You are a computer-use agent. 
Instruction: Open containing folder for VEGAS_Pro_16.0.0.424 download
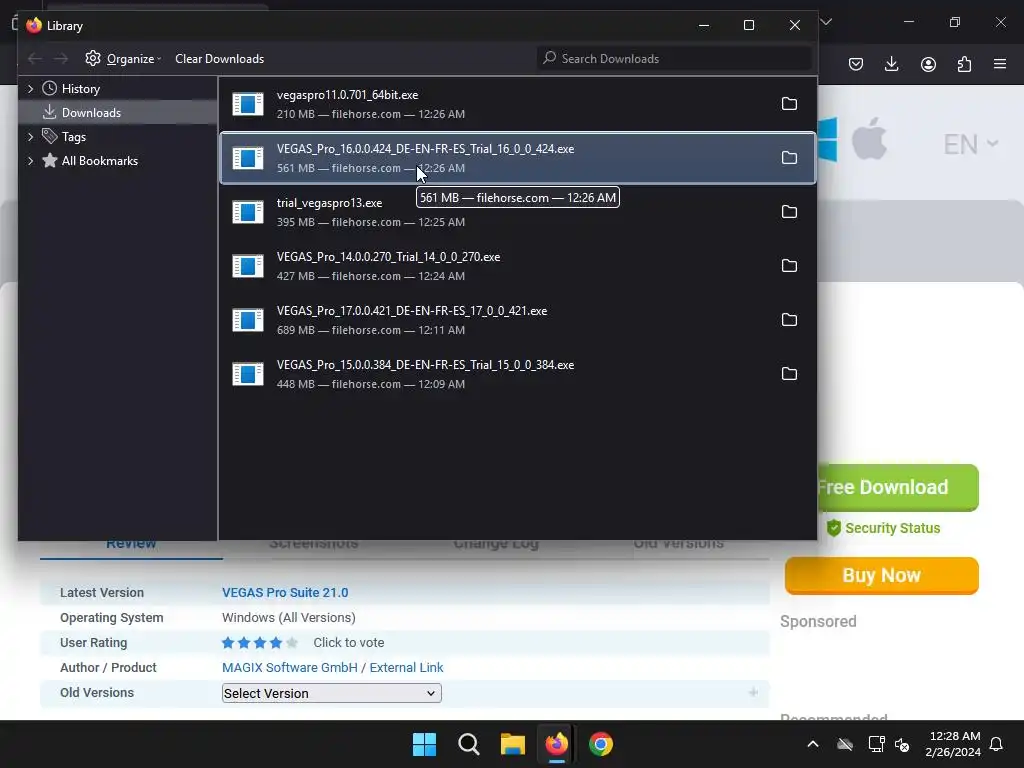(789, 158)
